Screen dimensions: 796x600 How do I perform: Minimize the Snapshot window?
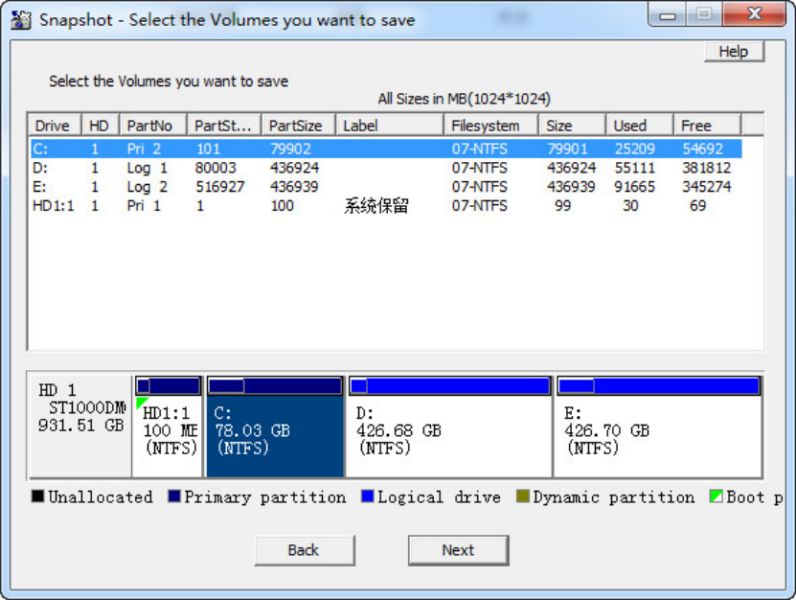[x=667, y=15]
